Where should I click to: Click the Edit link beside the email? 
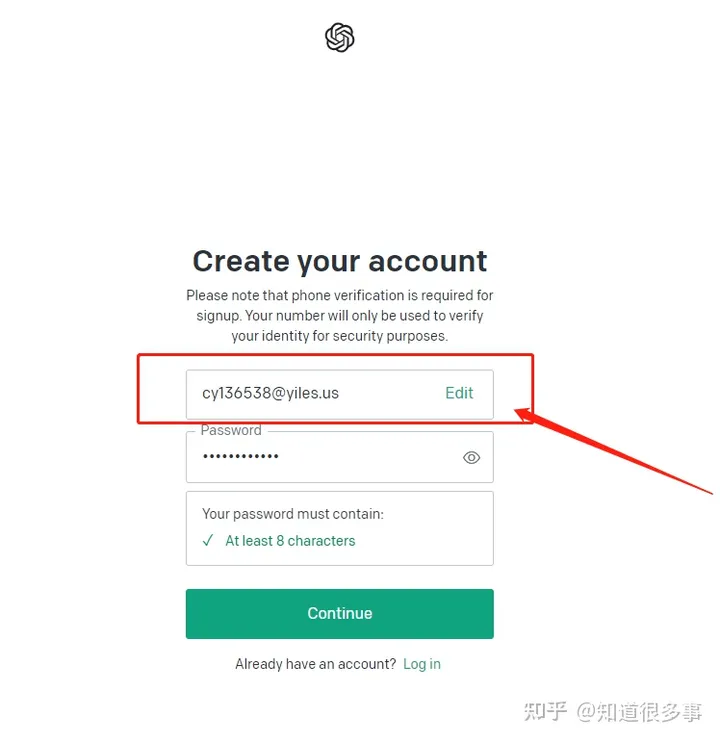click(x=459, y=393)
